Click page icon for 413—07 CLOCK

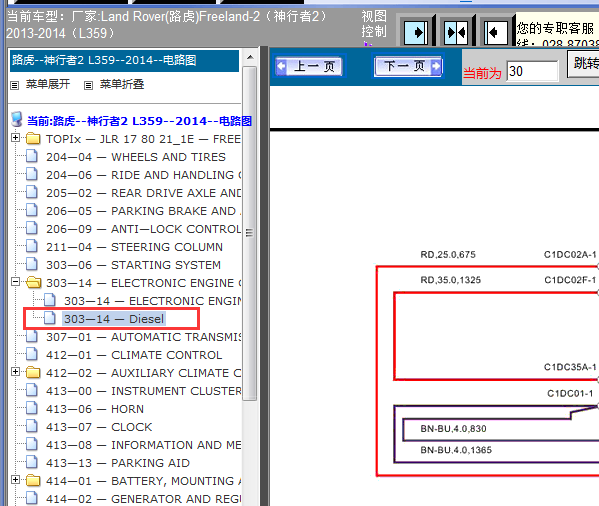(32, 426)
